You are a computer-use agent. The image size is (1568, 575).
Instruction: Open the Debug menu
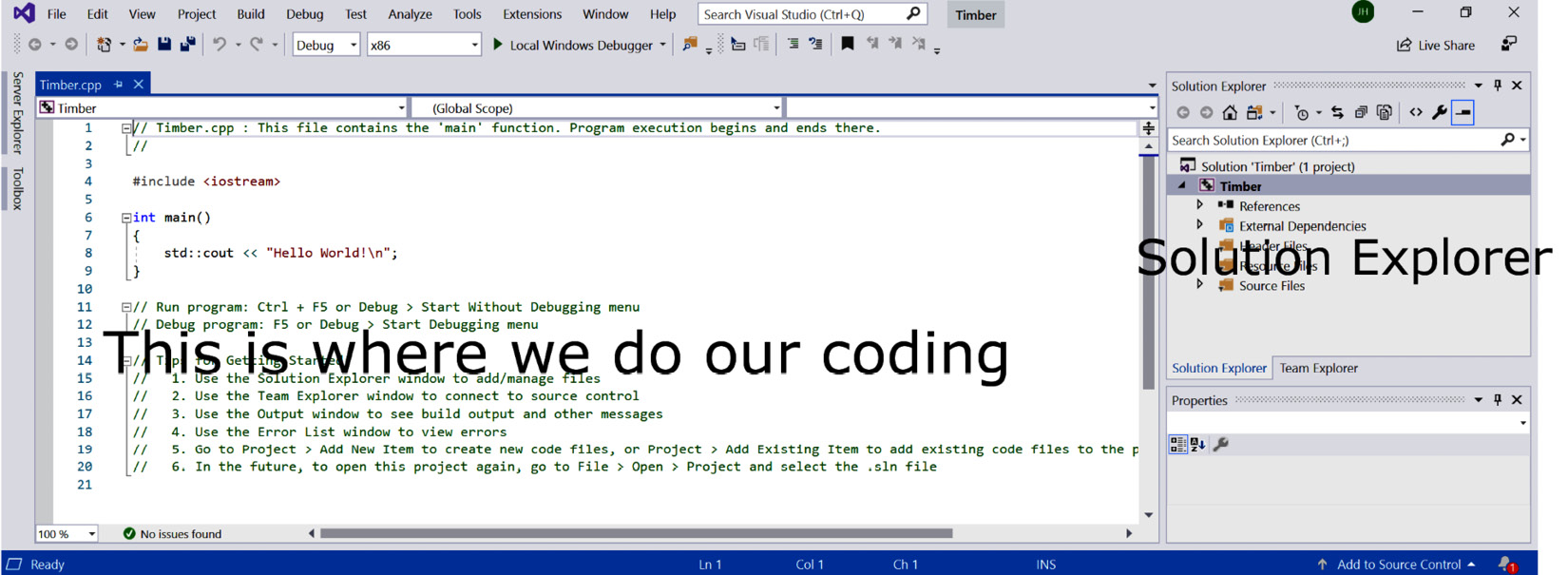(x=304, y=14)
